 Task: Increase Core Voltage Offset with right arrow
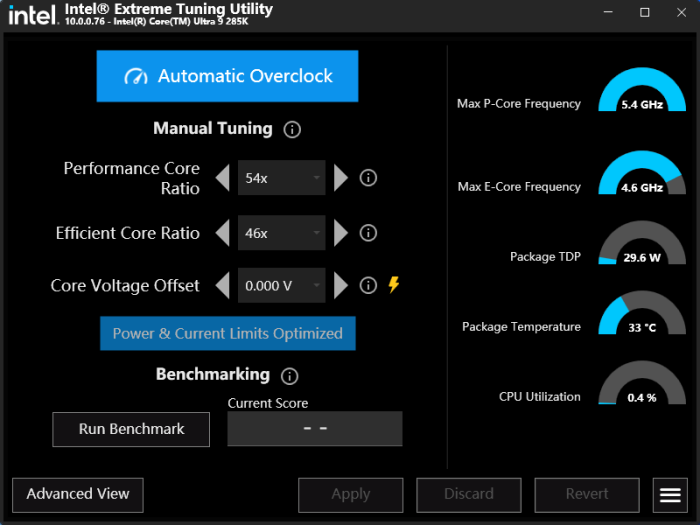(341, 286)
